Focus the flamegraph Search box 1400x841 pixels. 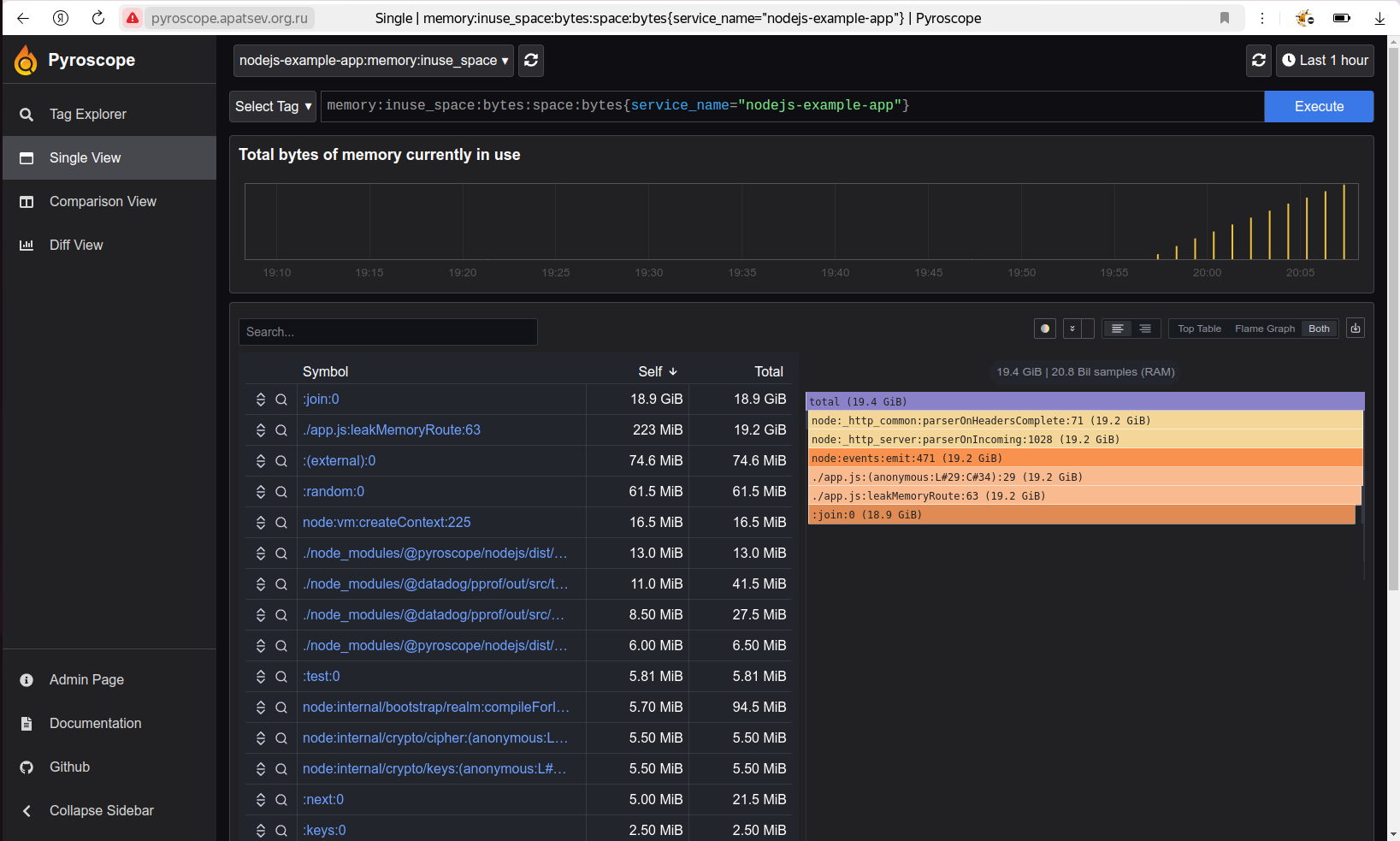[x=388, y=332]
